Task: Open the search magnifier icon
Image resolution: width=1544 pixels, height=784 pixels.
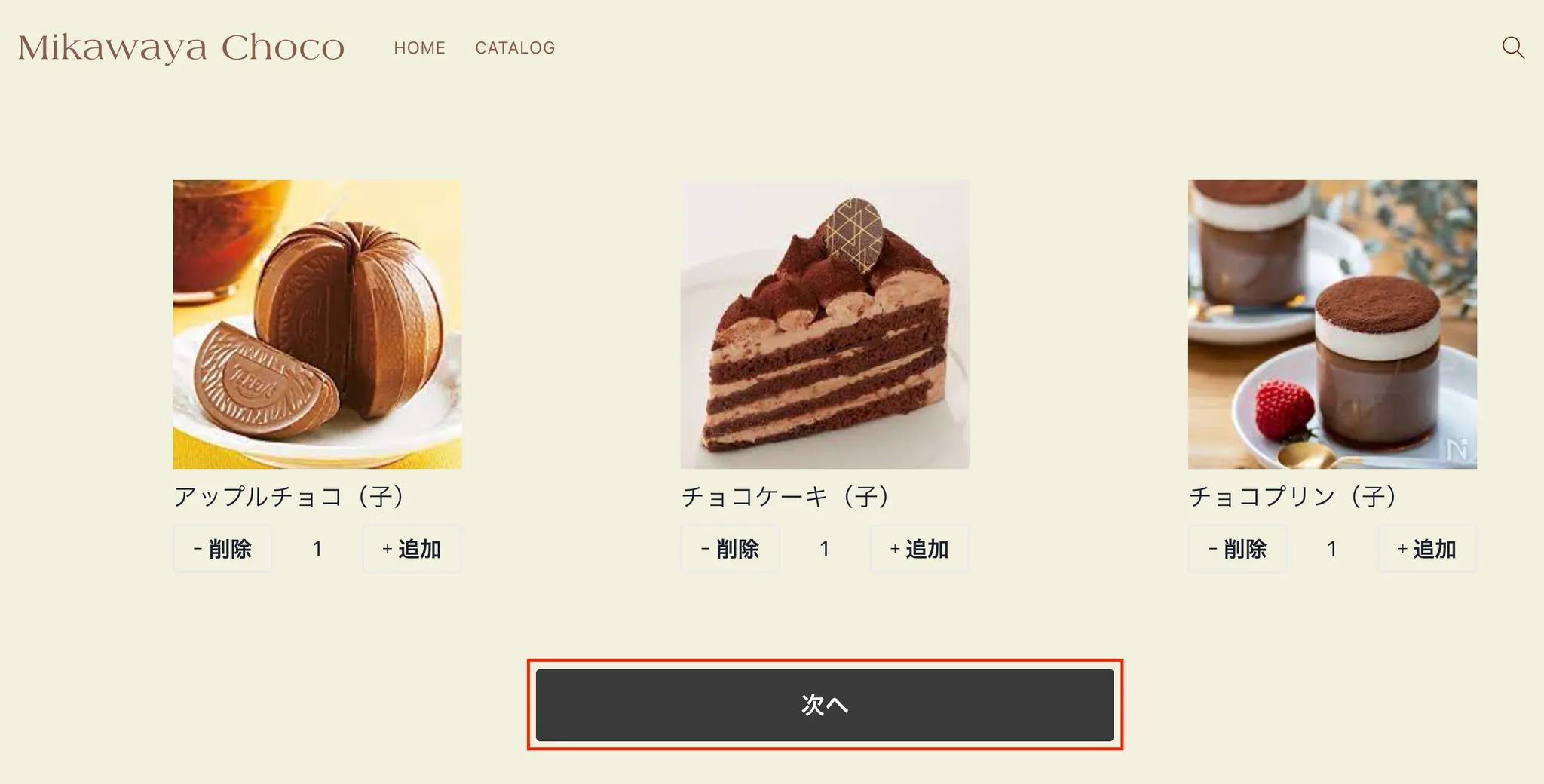Action: click(x=1513, y=47)
